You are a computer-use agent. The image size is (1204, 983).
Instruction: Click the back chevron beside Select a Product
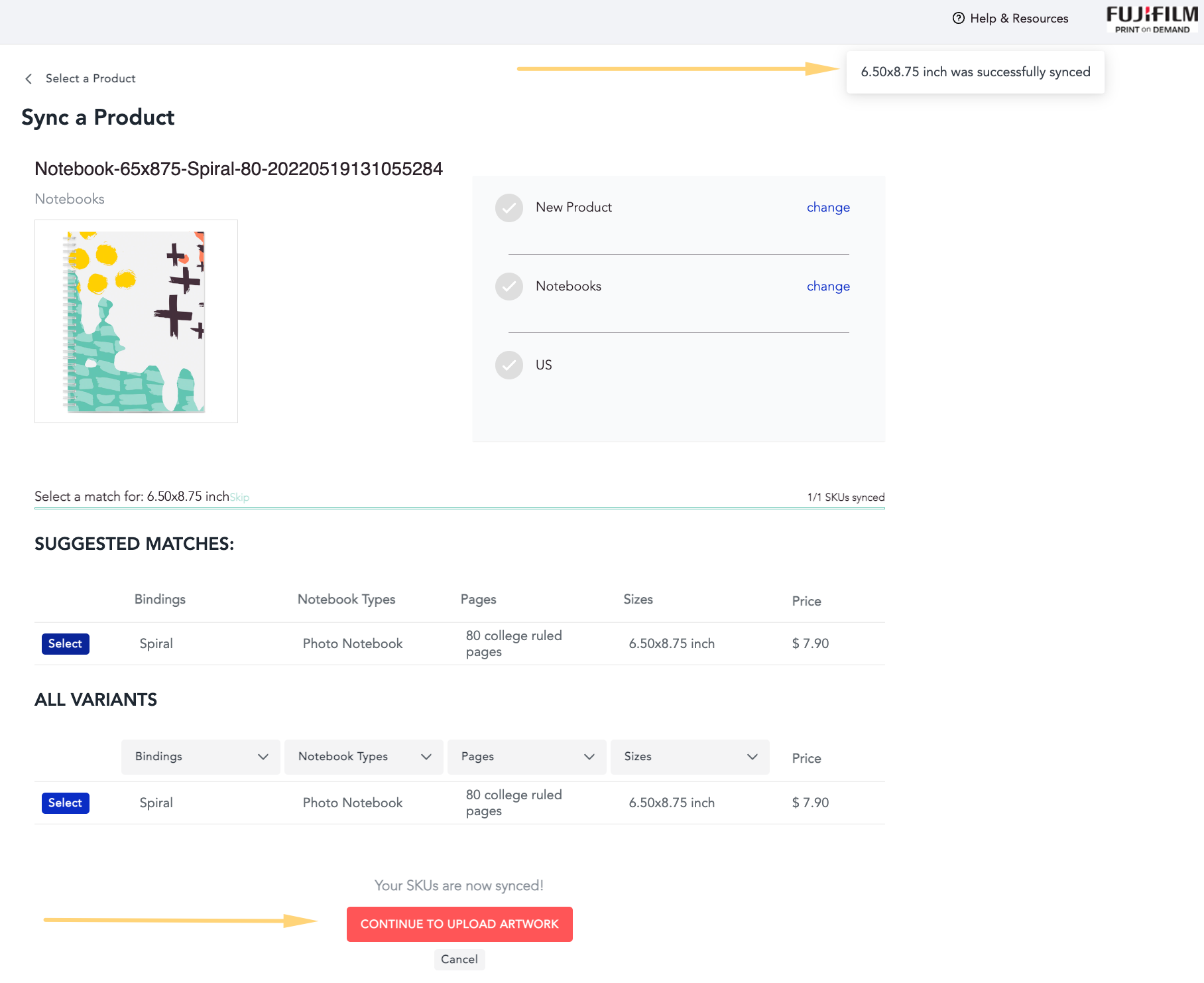29,79
